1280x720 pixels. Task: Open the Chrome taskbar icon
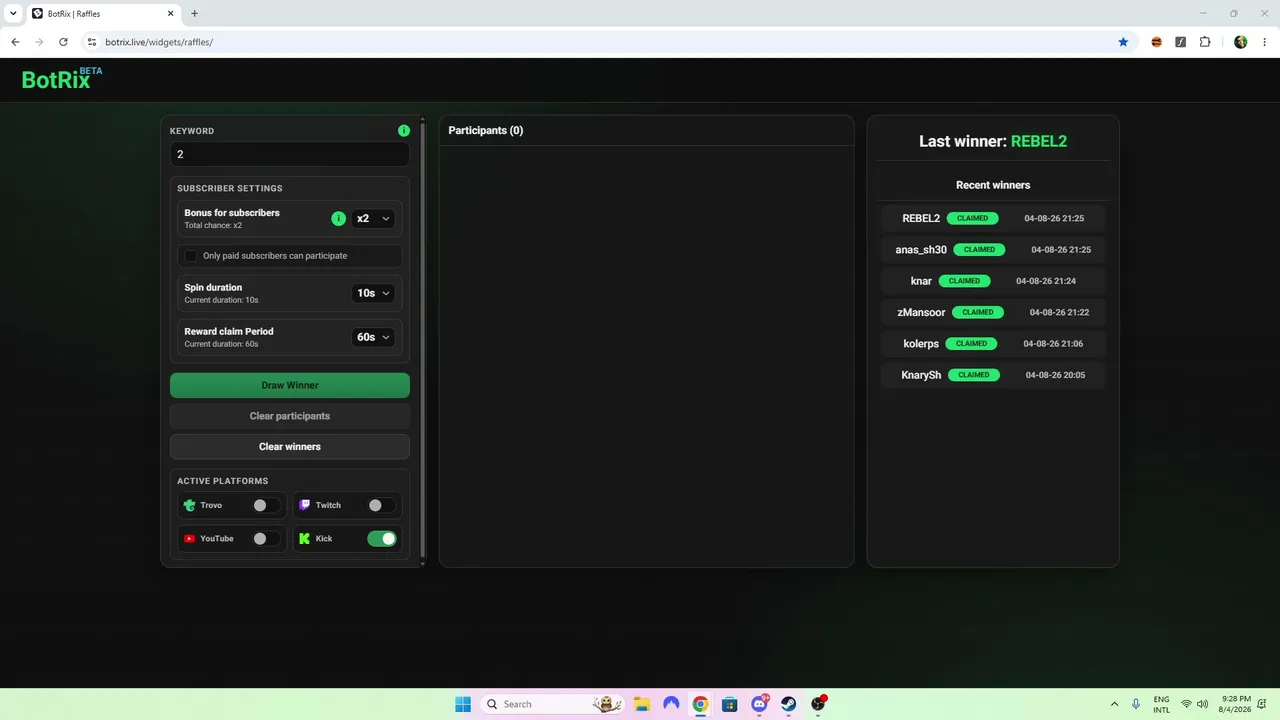click(x=700, y=704)
